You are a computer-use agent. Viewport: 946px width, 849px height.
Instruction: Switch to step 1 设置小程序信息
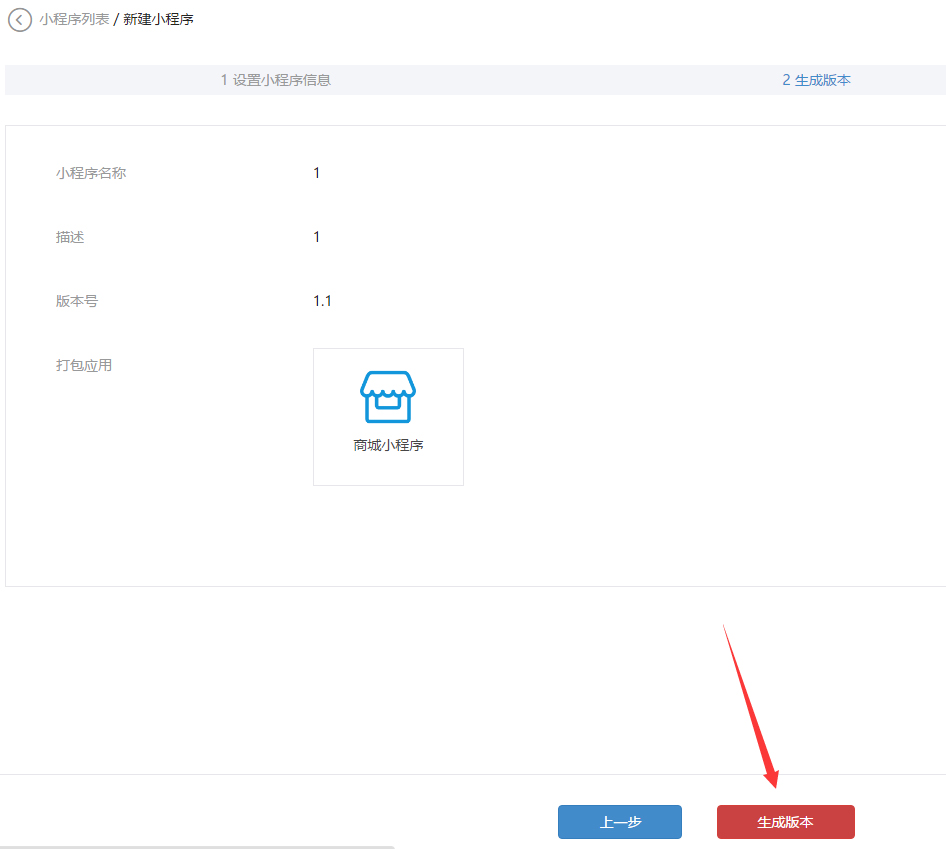(x=275, y=80)
